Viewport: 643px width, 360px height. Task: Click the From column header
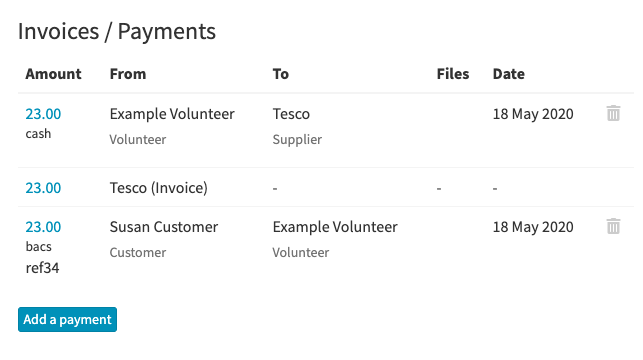coord(128,74)
